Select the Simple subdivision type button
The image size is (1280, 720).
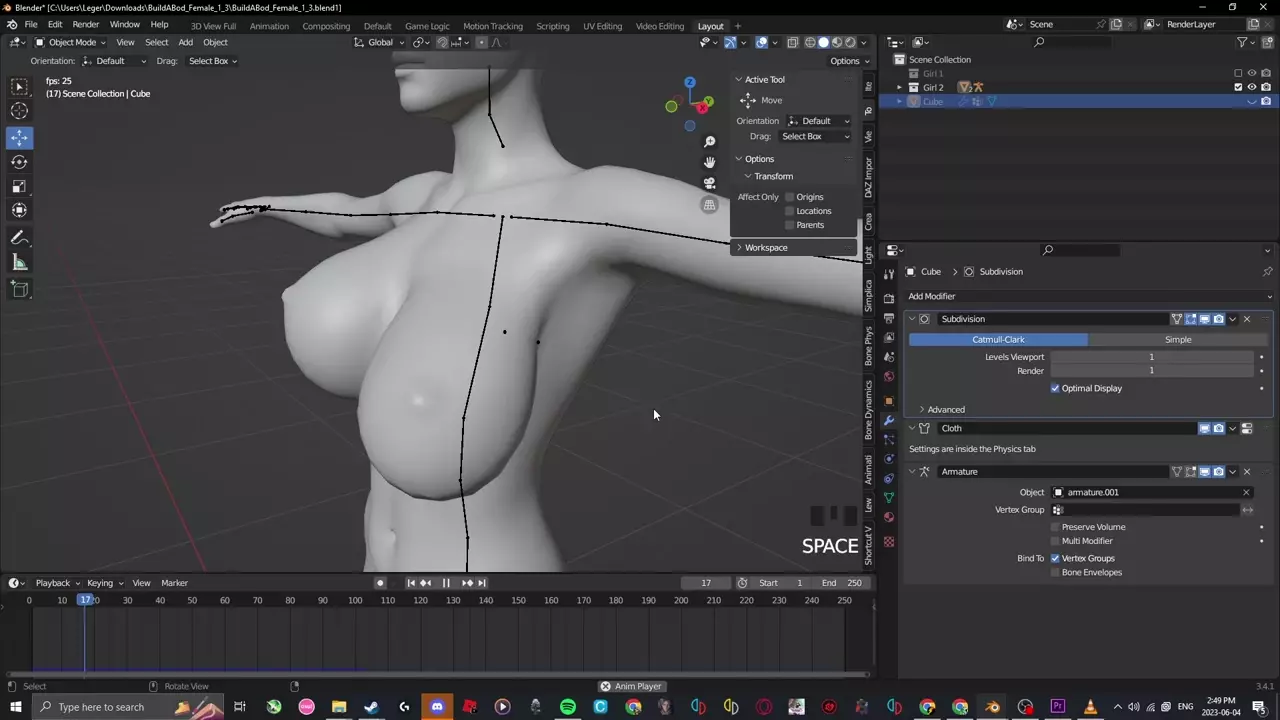click(x=1178, y=340)
